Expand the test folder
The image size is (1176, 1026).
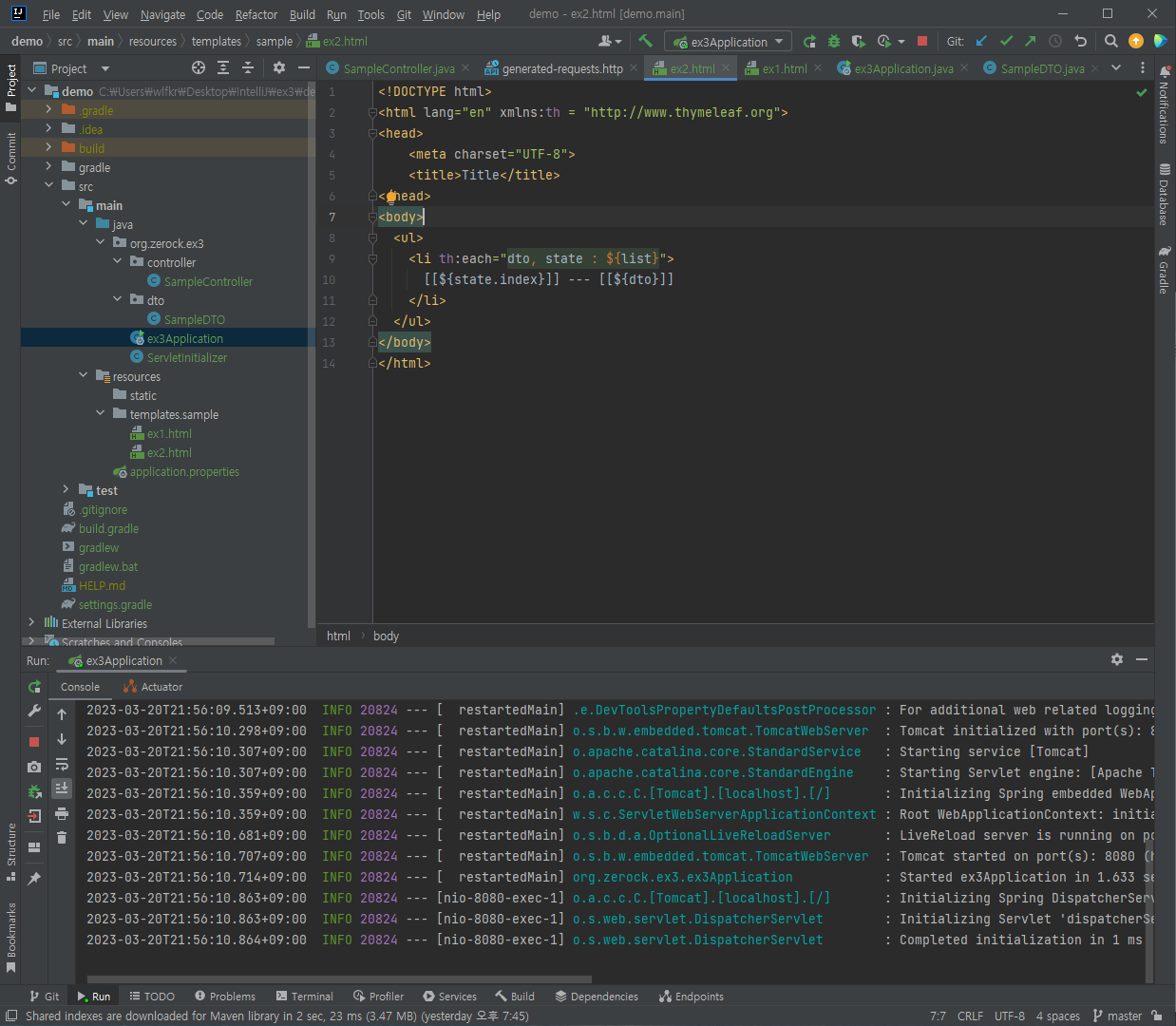click(66, 490)
